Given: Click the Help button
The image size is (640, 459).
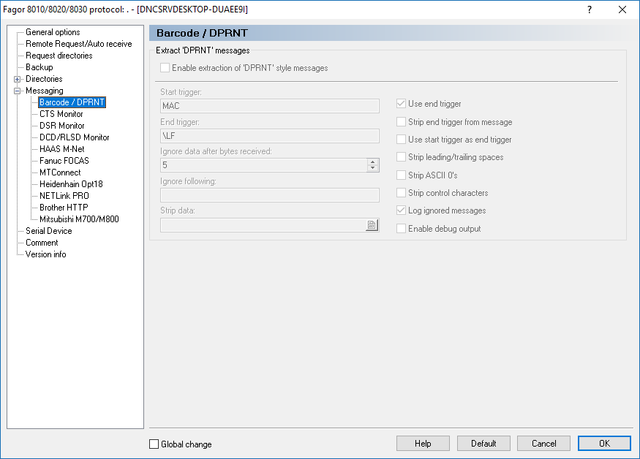Looking at the screenshot, I should pos(423,443).
